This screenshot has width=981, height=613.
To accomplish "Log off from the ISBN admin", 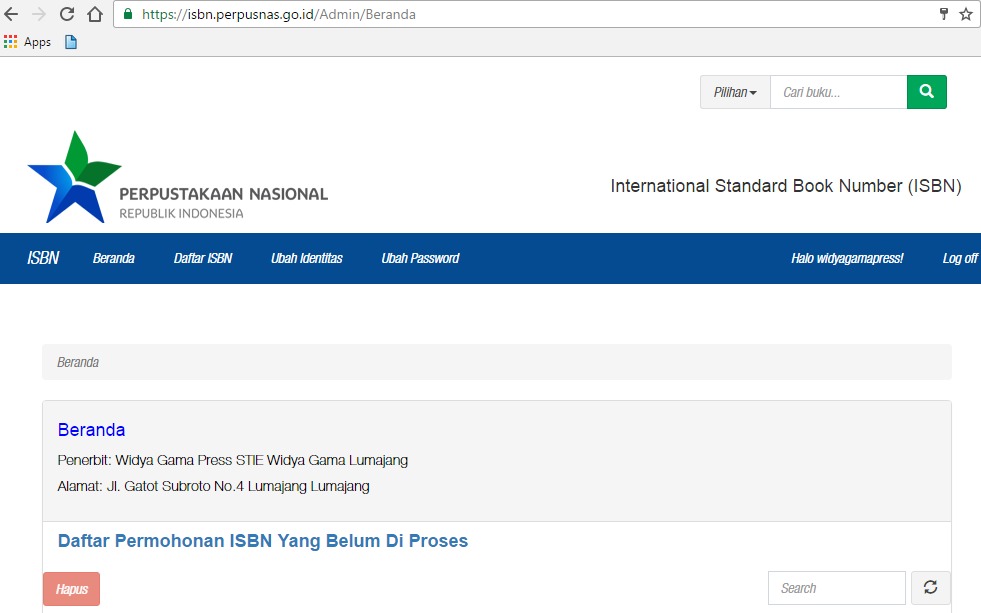I will pyautogui.click(x=960, y=258).
